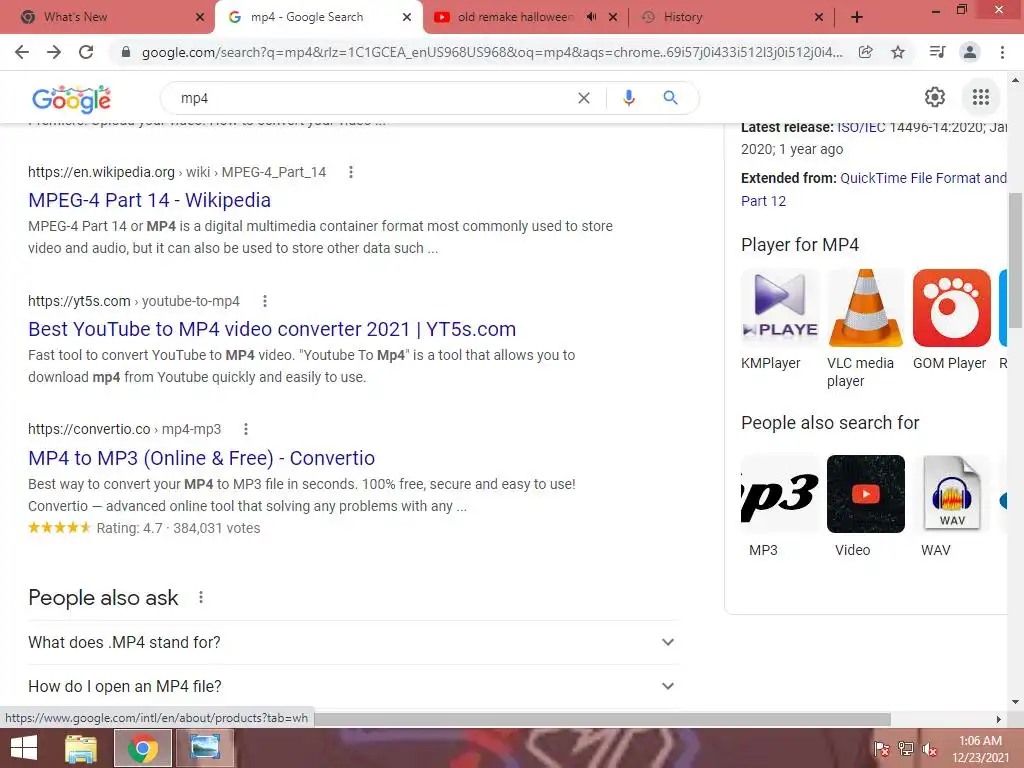The width and height of the screenshot is (1024, 768).
Task: Go back to the previous page
Action: tap(22, 52)
